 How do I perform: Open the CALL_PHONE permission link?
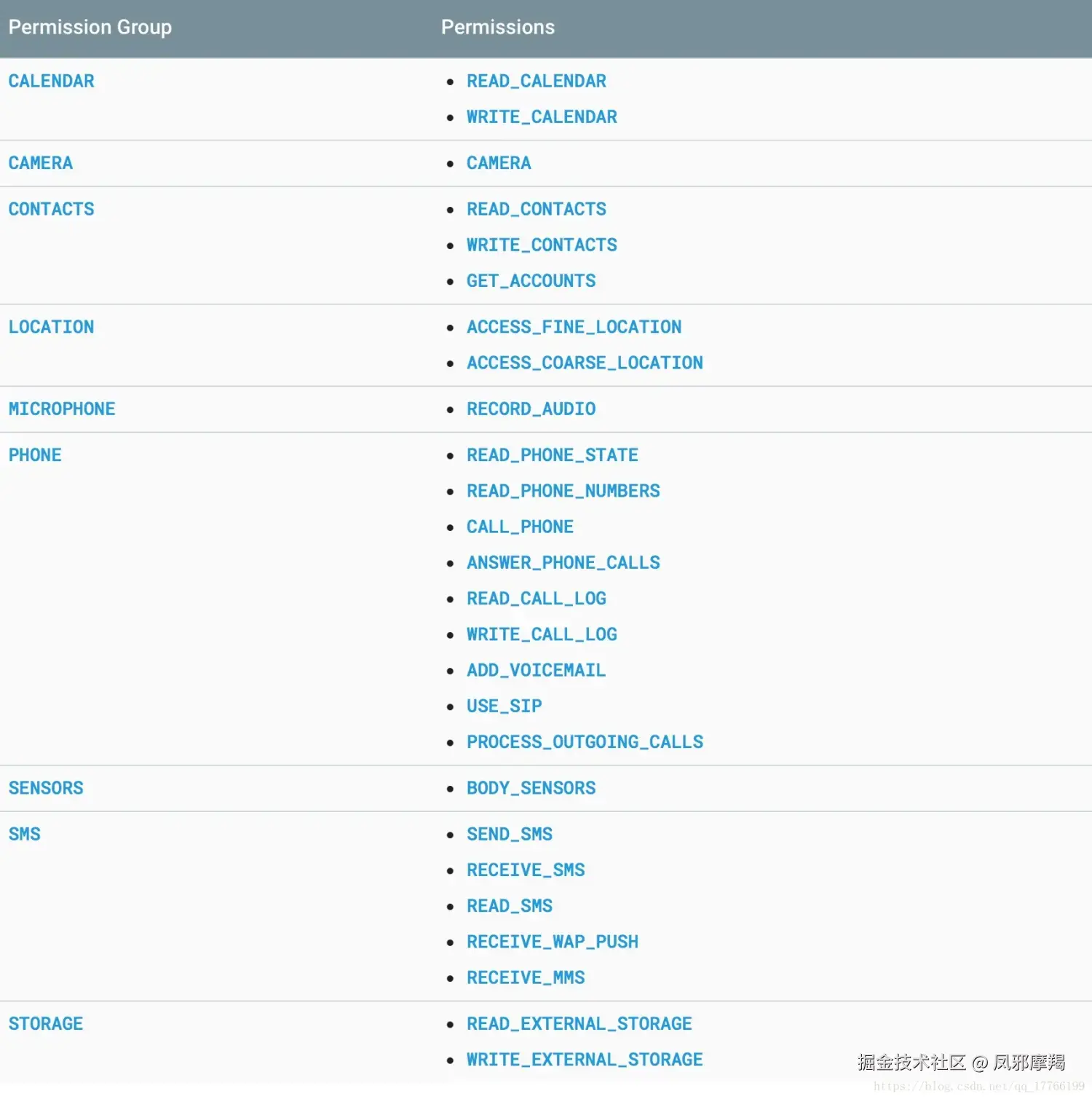tap(520, 527)
